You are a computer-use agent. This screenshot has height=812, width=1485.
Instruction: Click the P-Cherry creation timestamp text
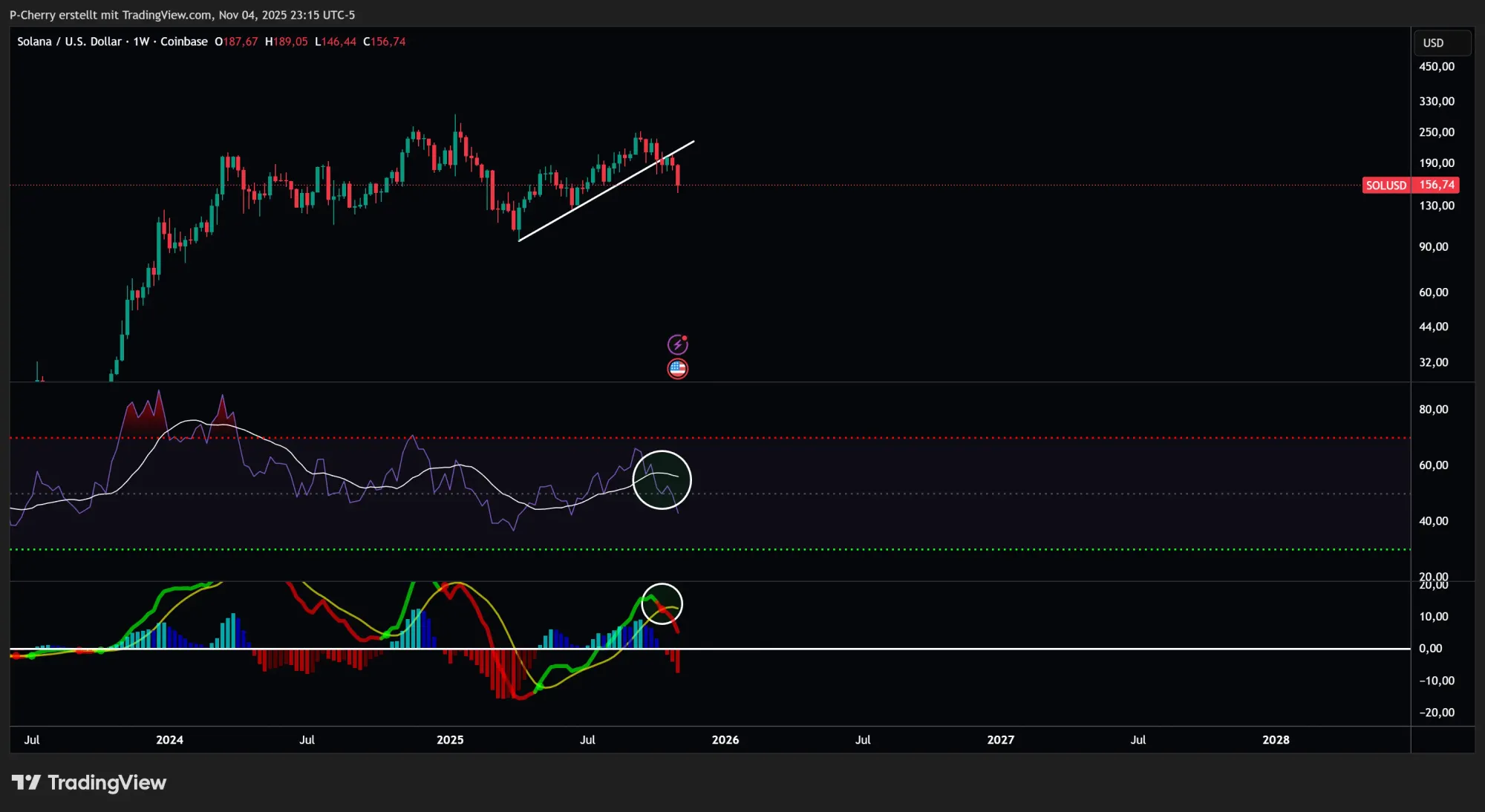point(183,14)
